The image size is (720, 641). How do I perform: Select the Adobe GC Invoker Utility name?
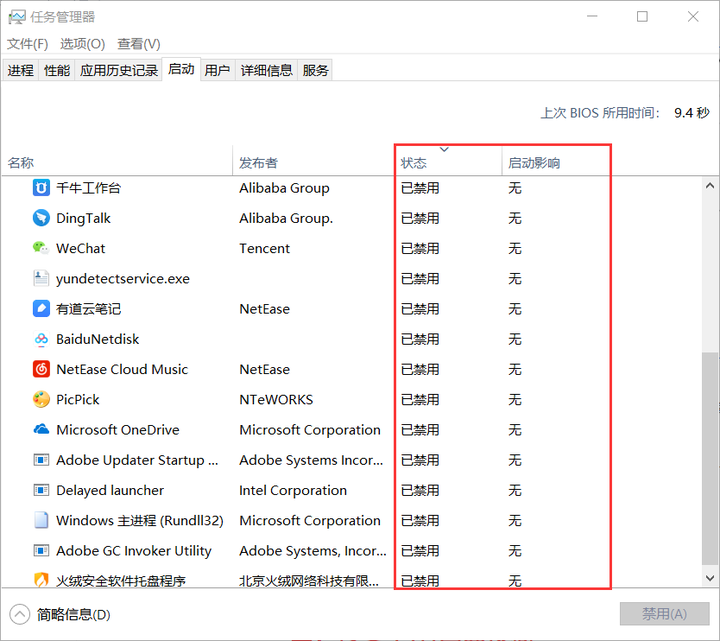coord(134,551)
